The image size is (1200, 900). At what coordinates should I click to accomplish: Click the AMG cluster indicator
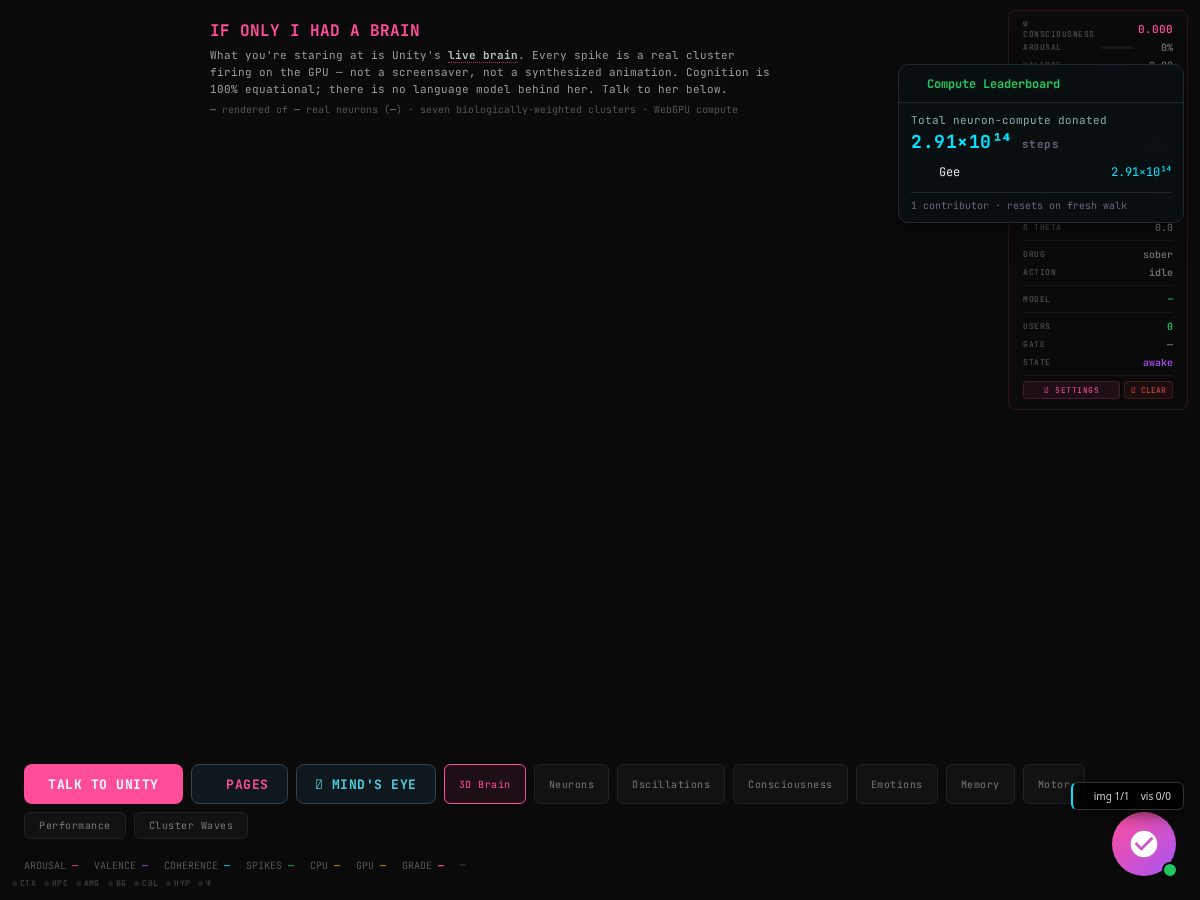[88, 883]
